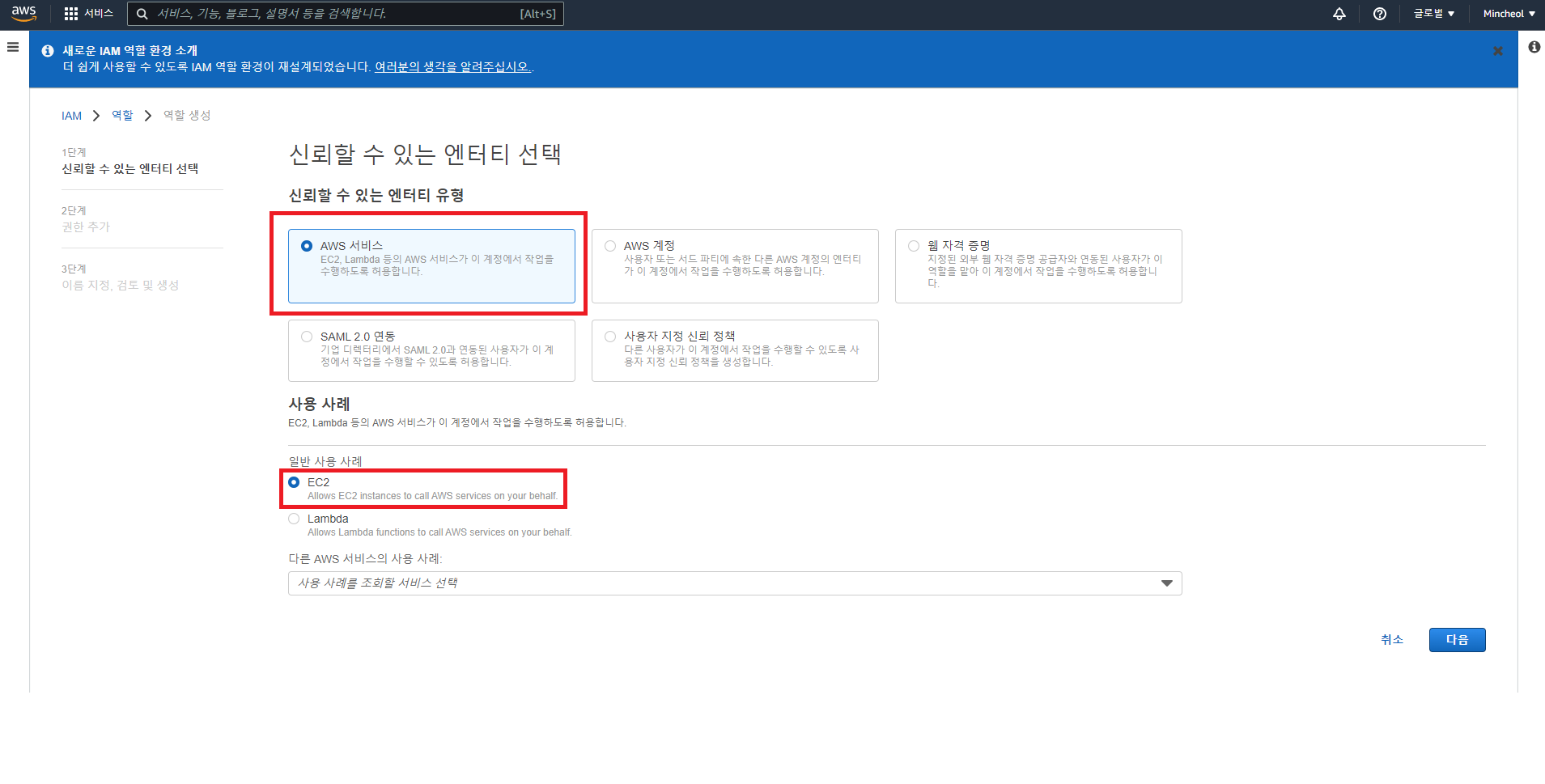Click the search magnifier icon

(x=142, y=14)
